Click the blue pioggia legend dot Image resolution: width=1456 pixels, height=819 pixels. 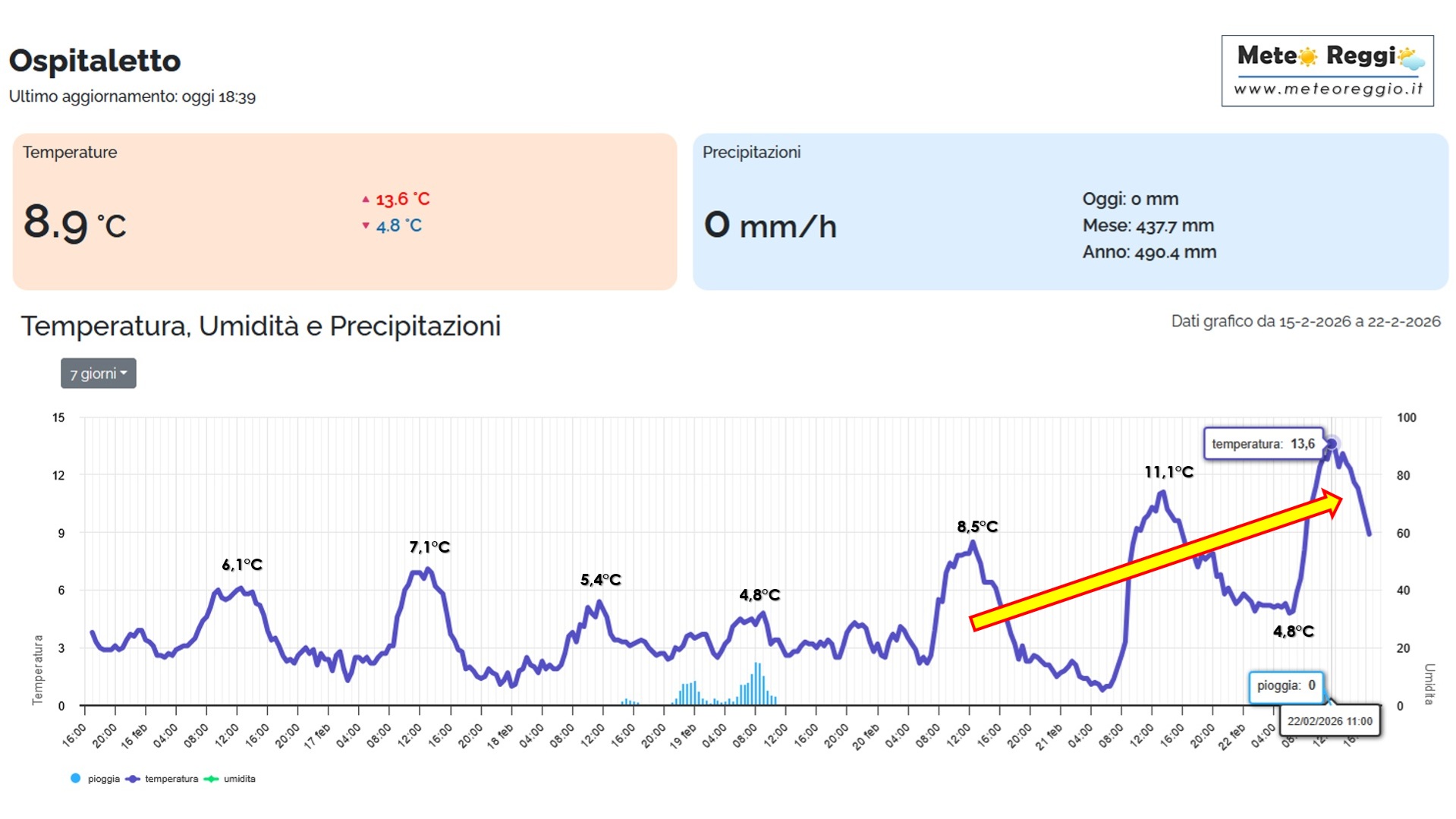[75, 778]
